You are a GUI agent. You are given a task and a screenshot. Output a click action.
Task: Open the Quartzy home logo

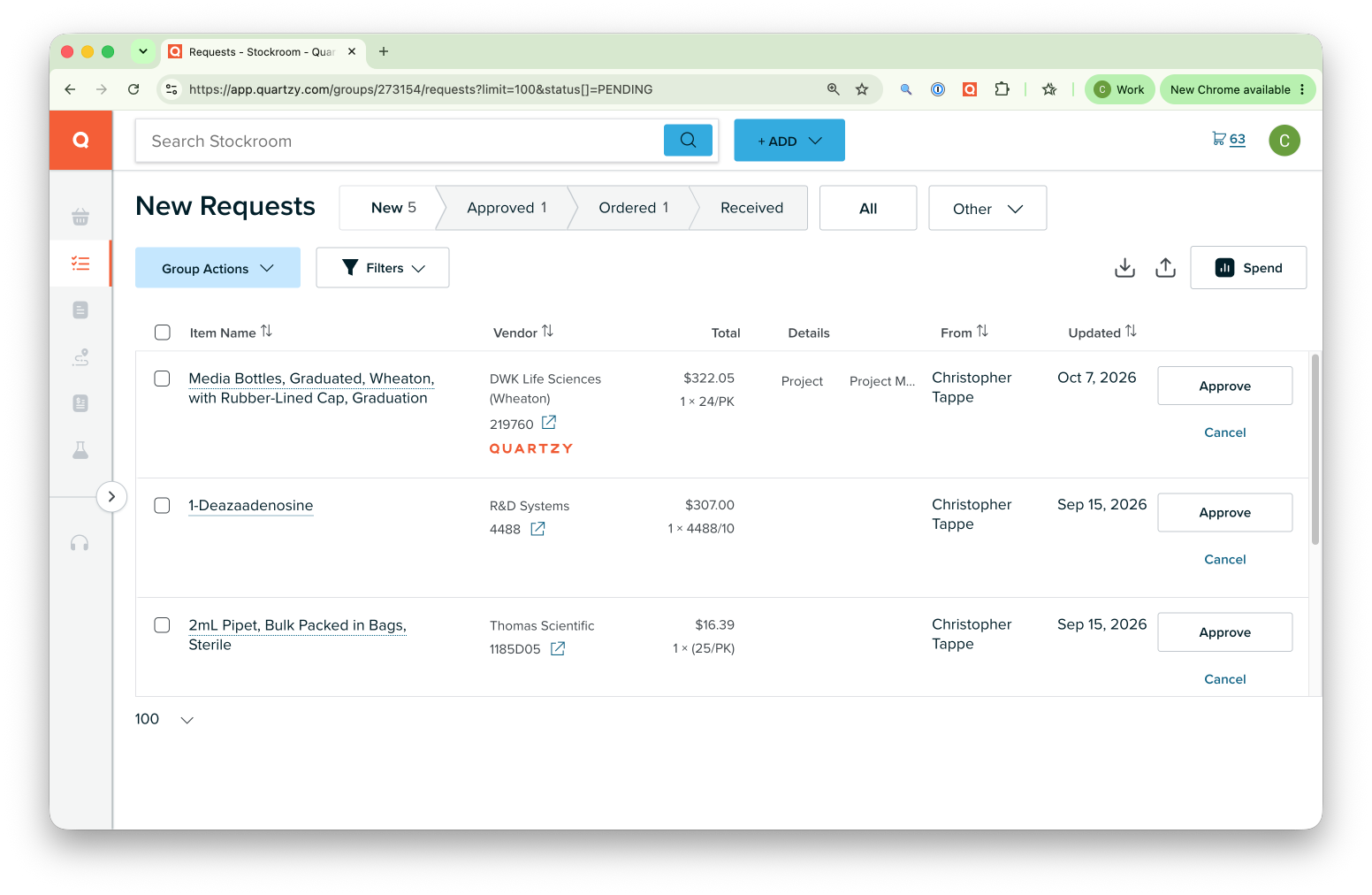click(x=80, y=140)
